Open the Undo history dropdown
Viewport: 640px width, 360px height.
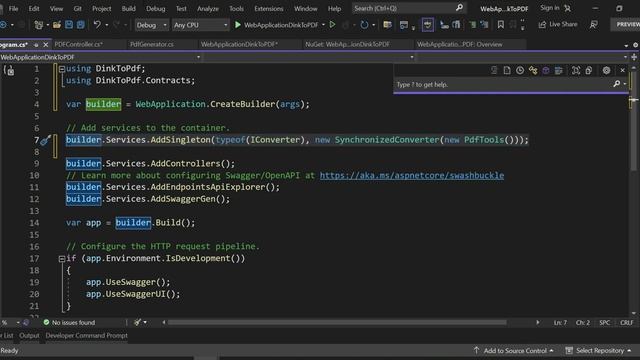point(107,25)
